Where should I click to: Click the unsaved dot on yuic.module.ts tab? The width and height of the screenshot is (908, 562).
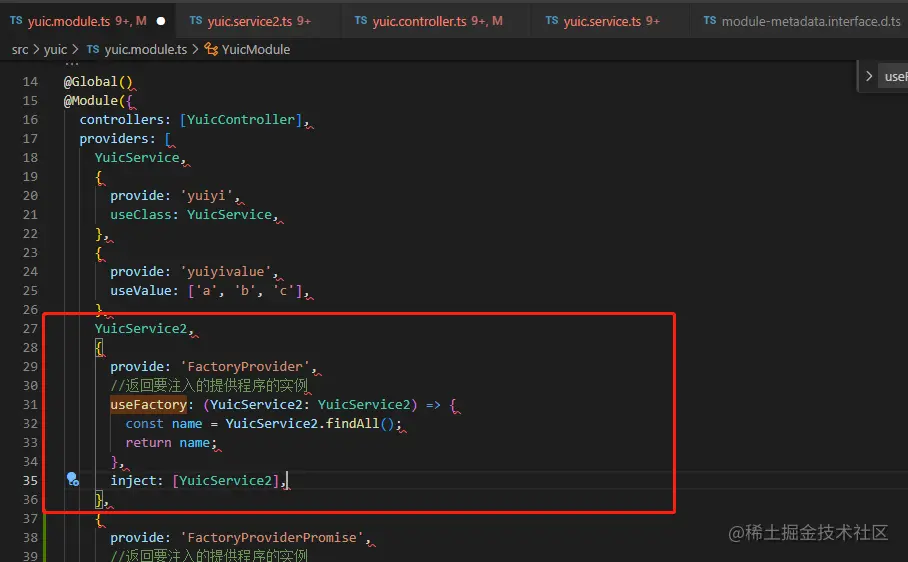(161, 21)
